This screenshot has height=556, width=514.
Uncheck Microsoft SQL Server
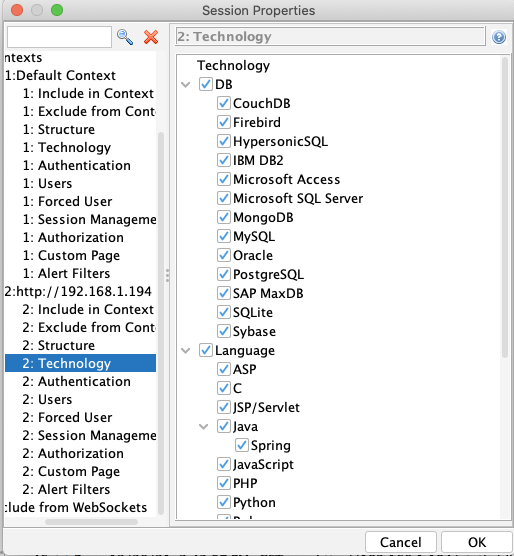[224, 198]
